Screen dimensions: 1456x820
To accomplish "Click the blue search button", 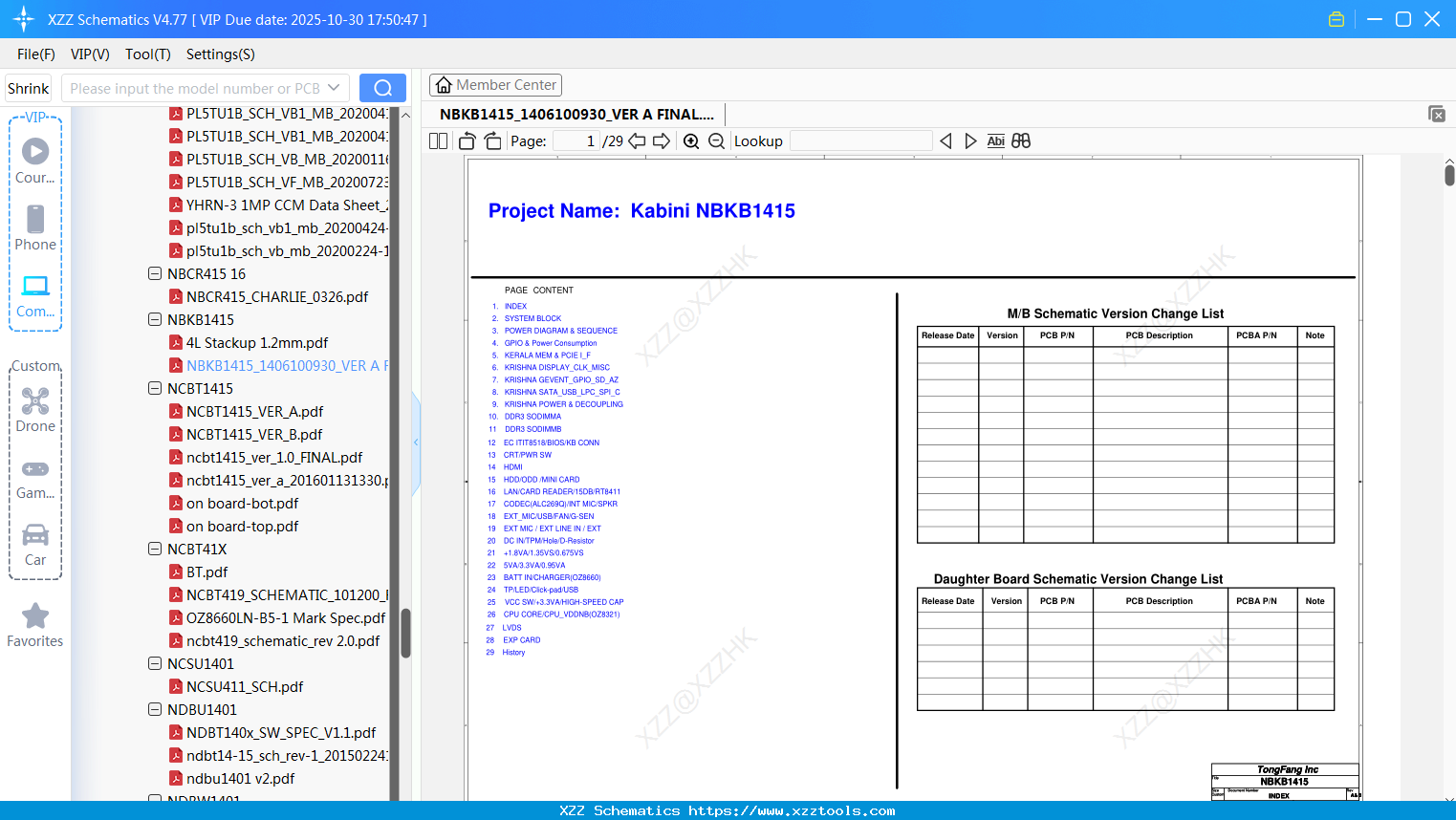I will (x=382, y=88).
